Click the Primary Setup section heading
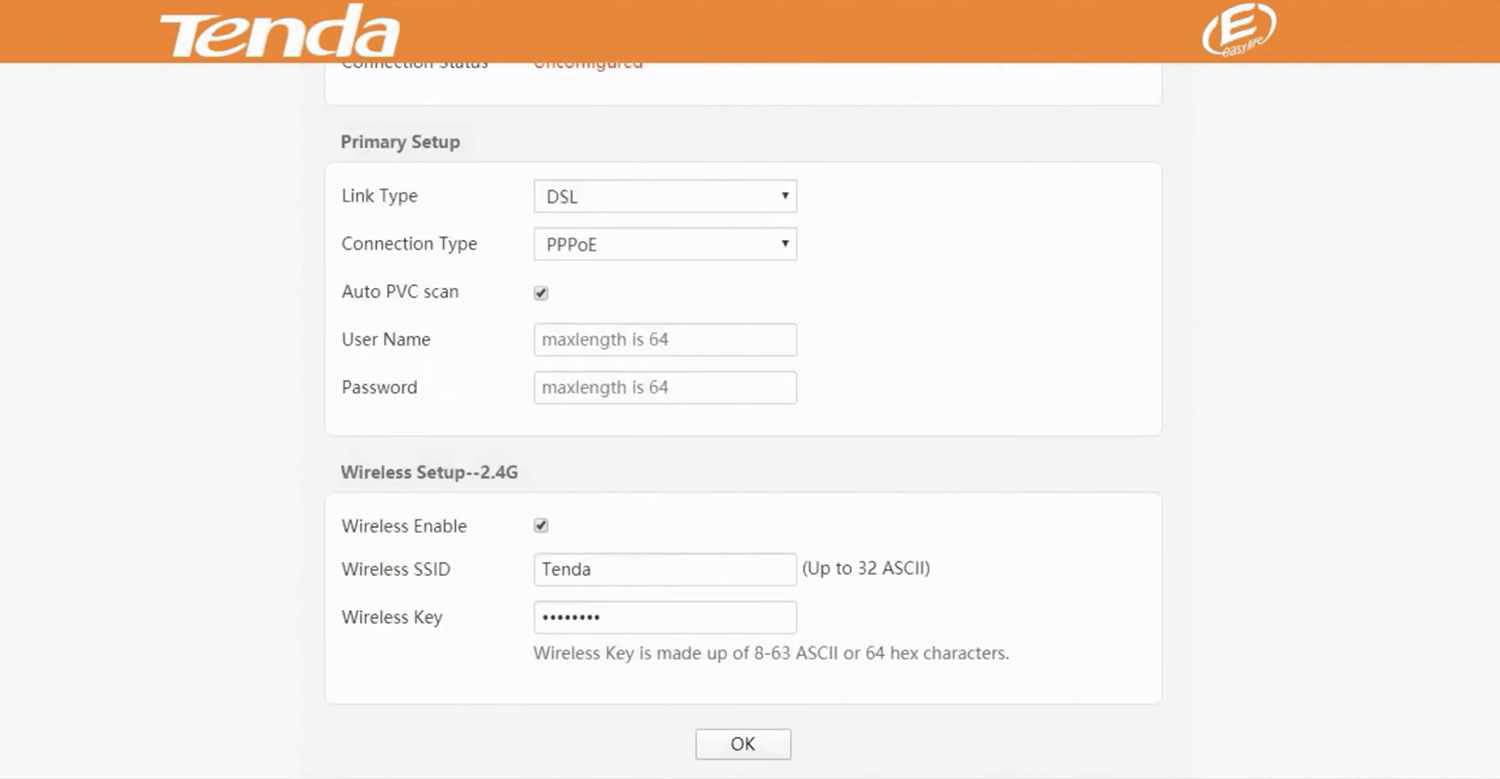Viewport: 1500px width, 779px height. 400,142
